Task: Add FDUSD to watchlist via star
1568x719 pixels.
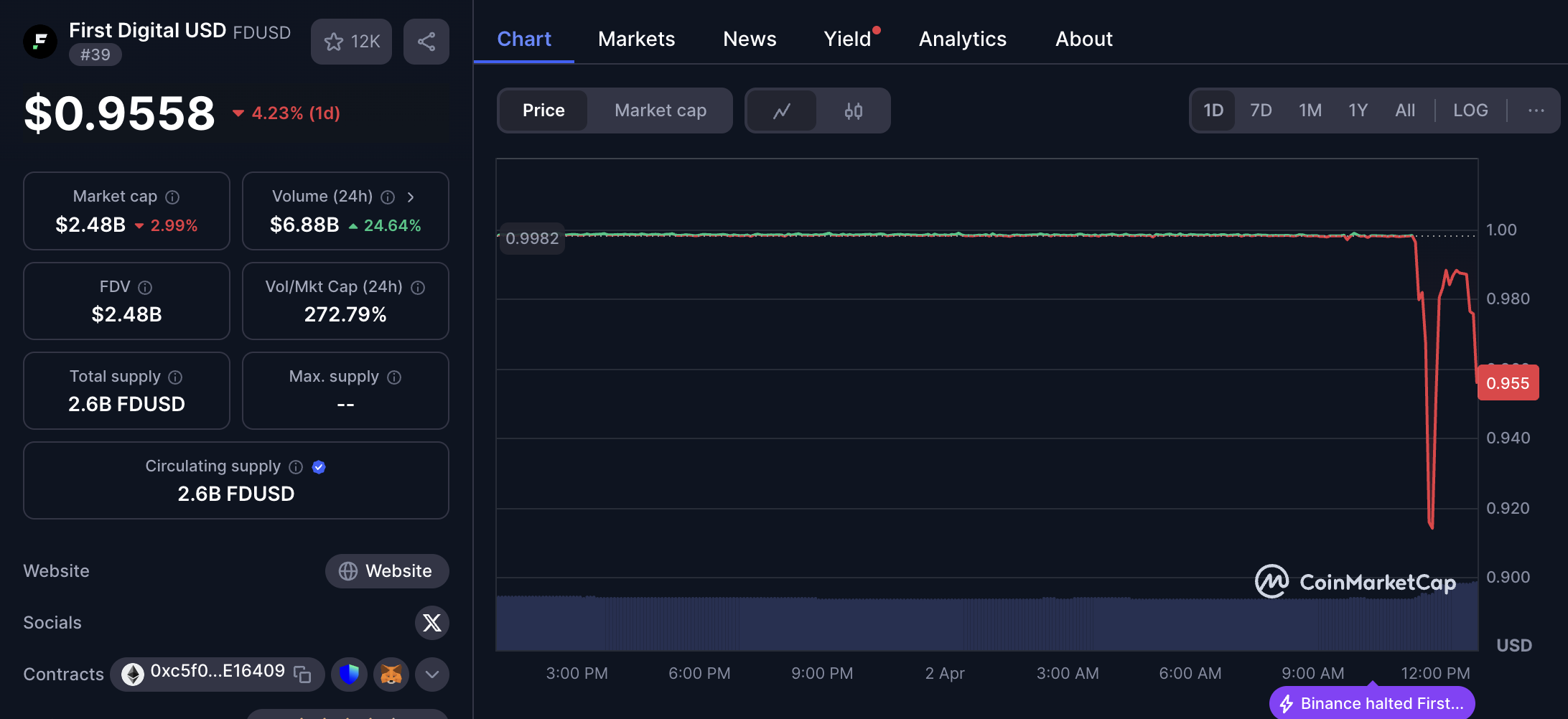Action: pos(351,42)
